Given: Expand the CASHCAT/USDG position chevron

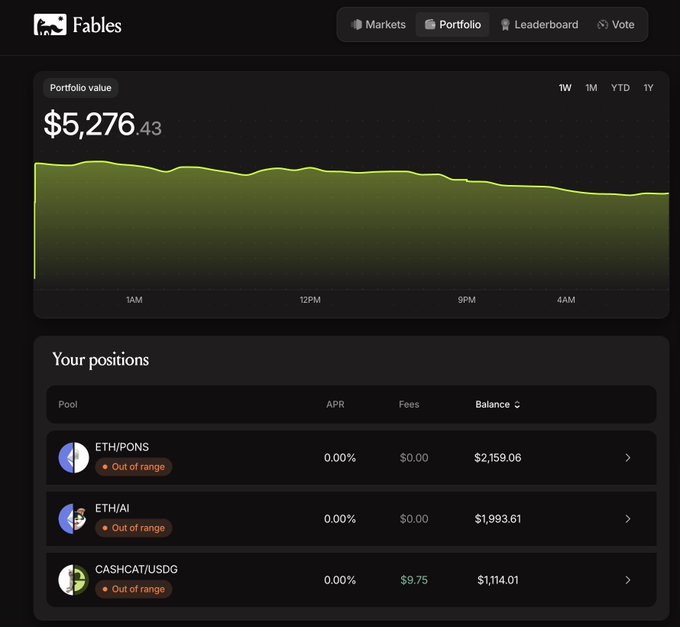Looking at the screenshot, I should [628, 580].
